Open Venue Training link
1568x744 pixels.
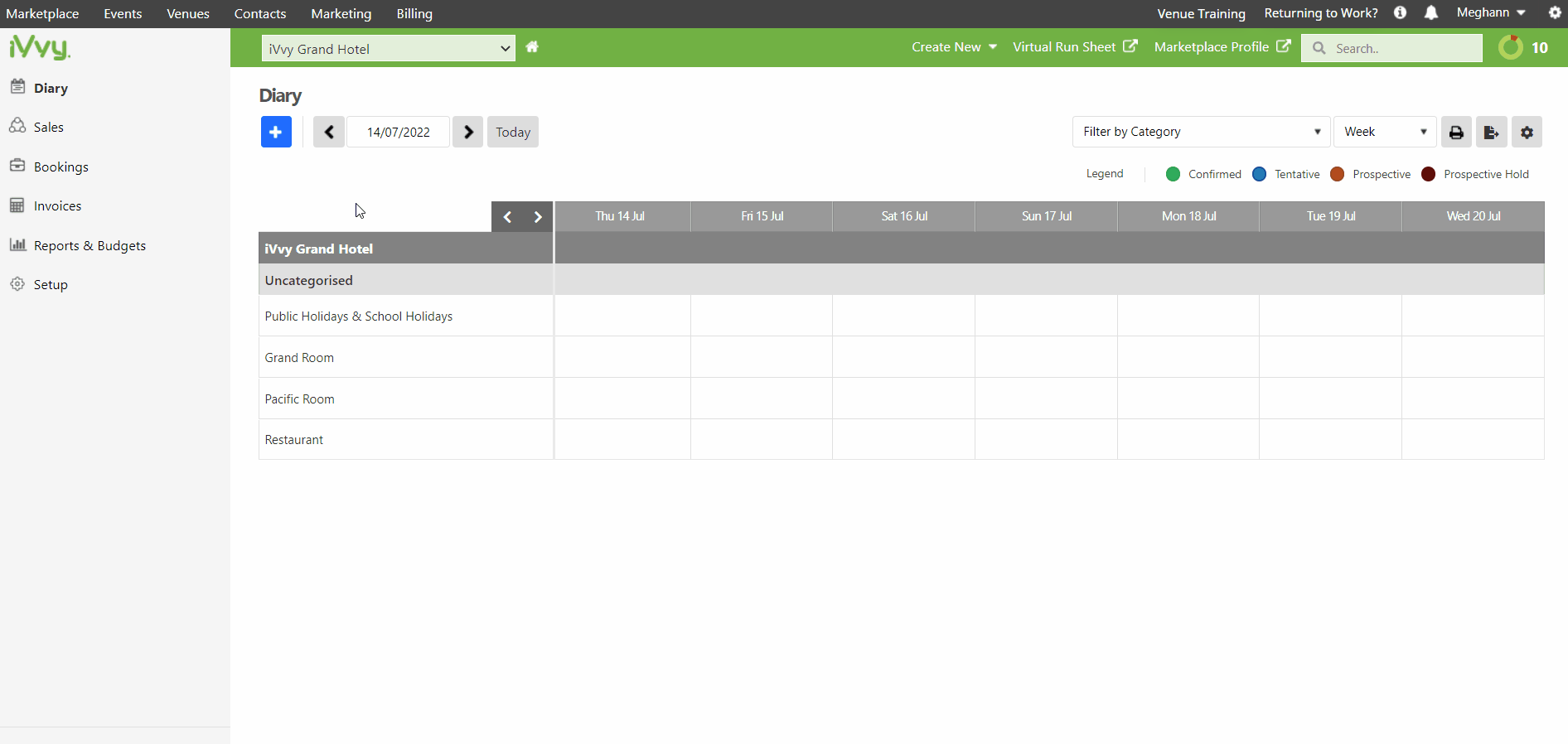click(x=1201, y=13)
